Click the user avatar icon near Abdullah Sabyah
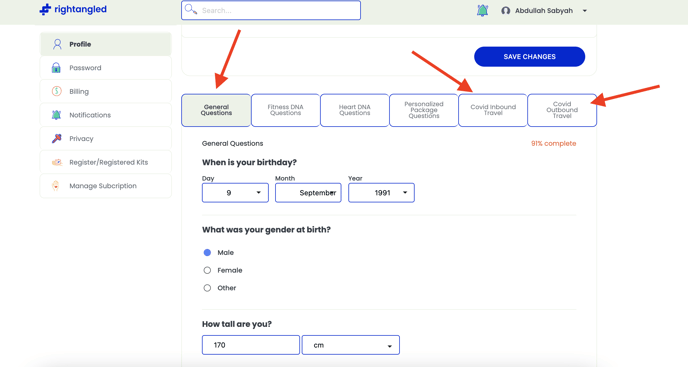 point(505,11)
